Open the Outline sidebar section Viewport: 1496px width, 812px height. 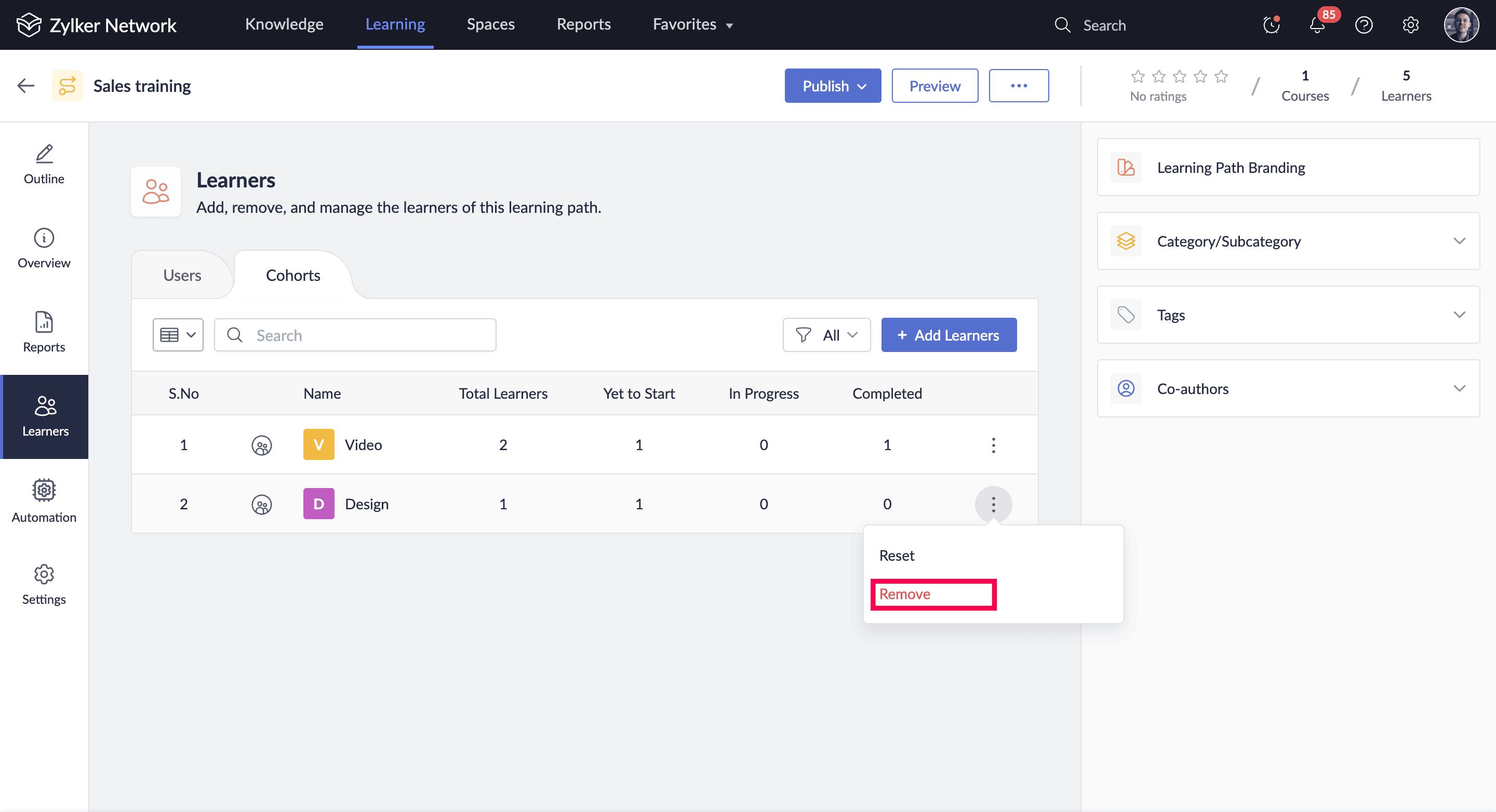click(44, 164)
